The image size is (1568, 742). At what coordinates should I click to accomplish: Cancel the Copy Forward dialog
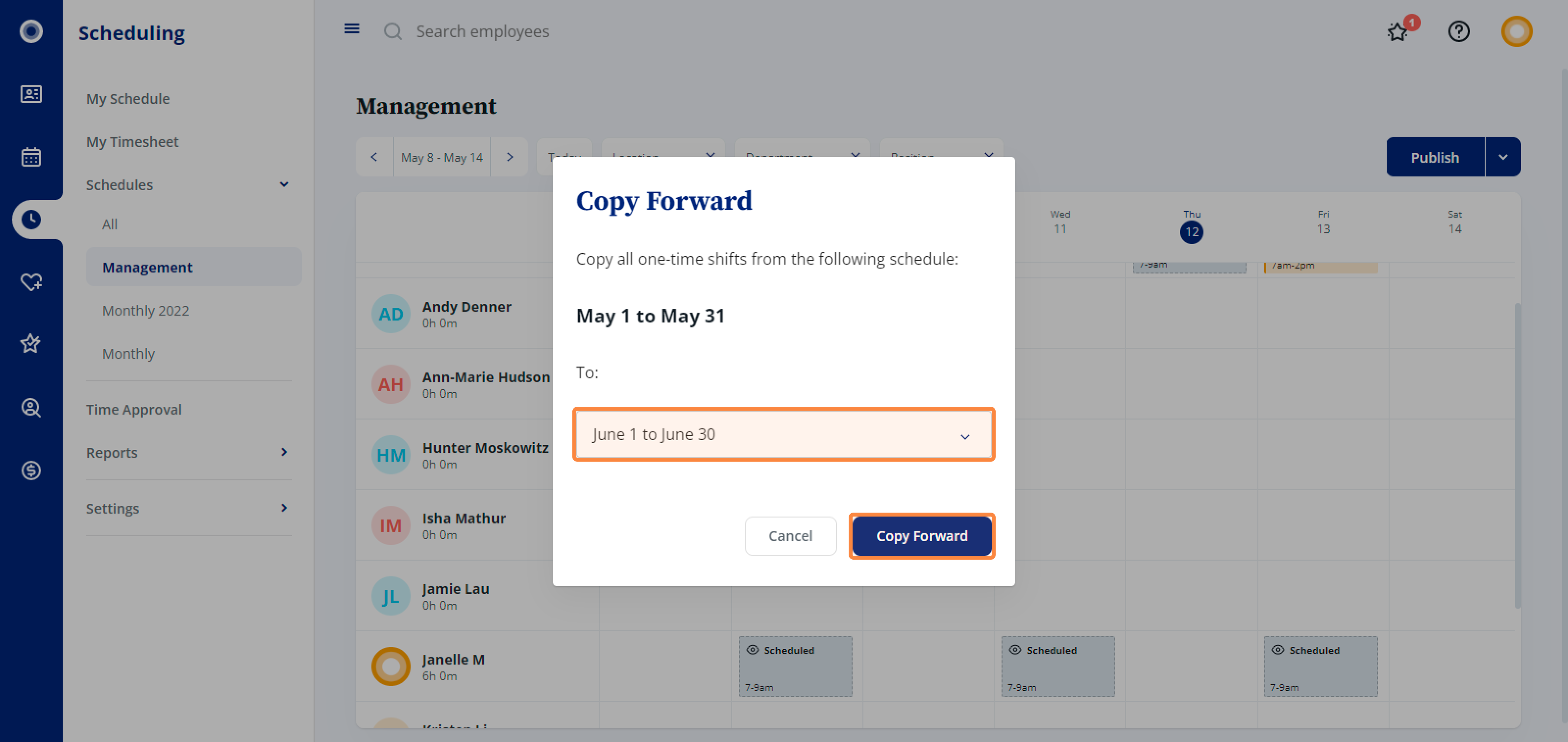tap(790, 536)
